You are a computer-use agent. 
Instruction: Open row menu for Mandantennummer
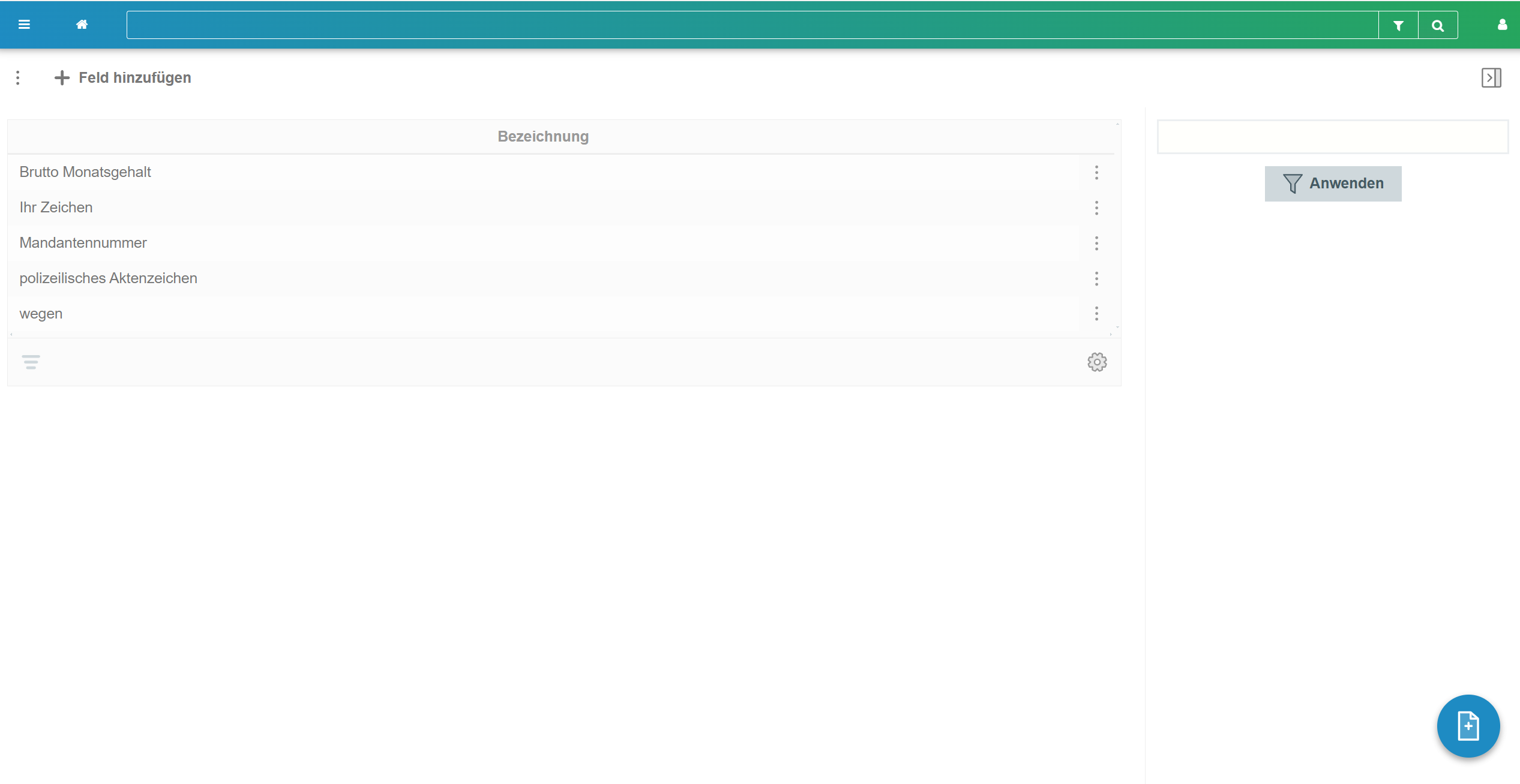(x=1096, y=244)
